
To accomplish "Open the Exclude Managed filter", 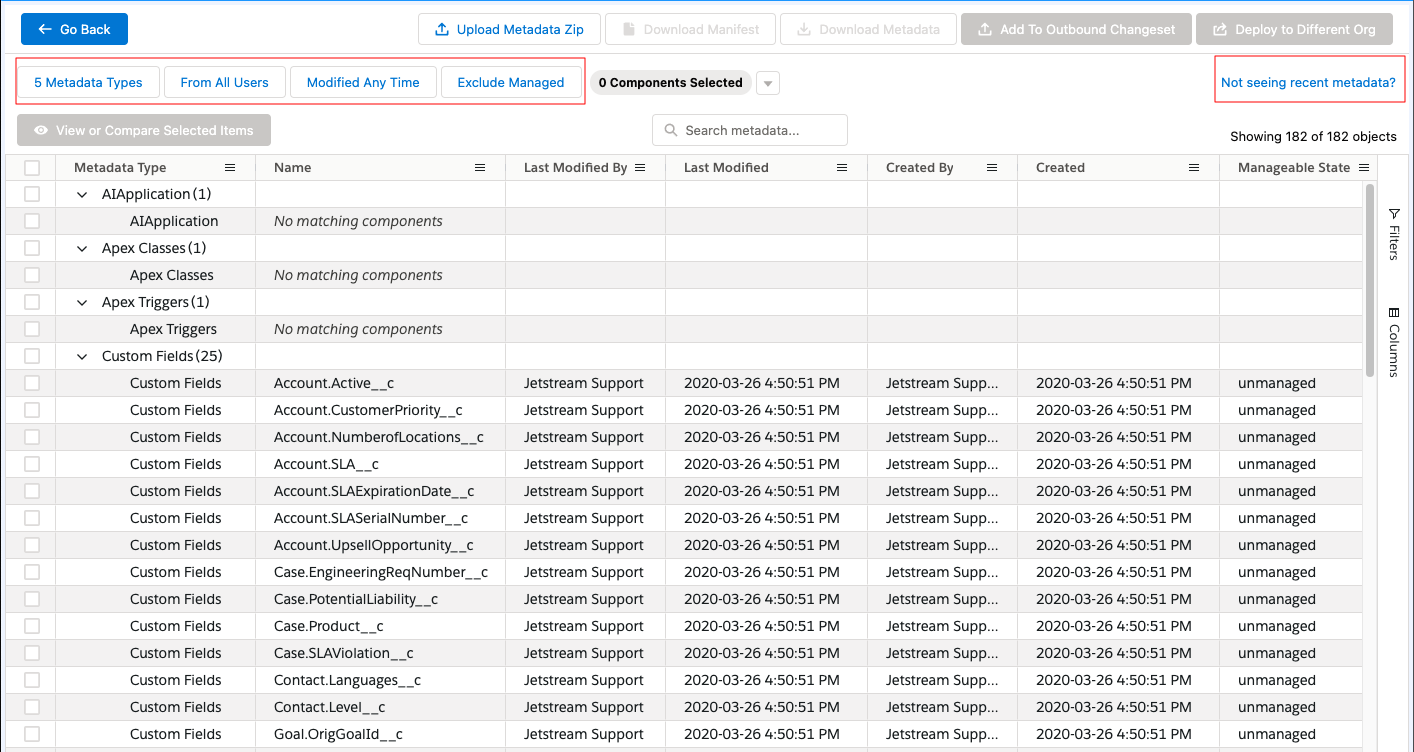I will tap(511, 83).
